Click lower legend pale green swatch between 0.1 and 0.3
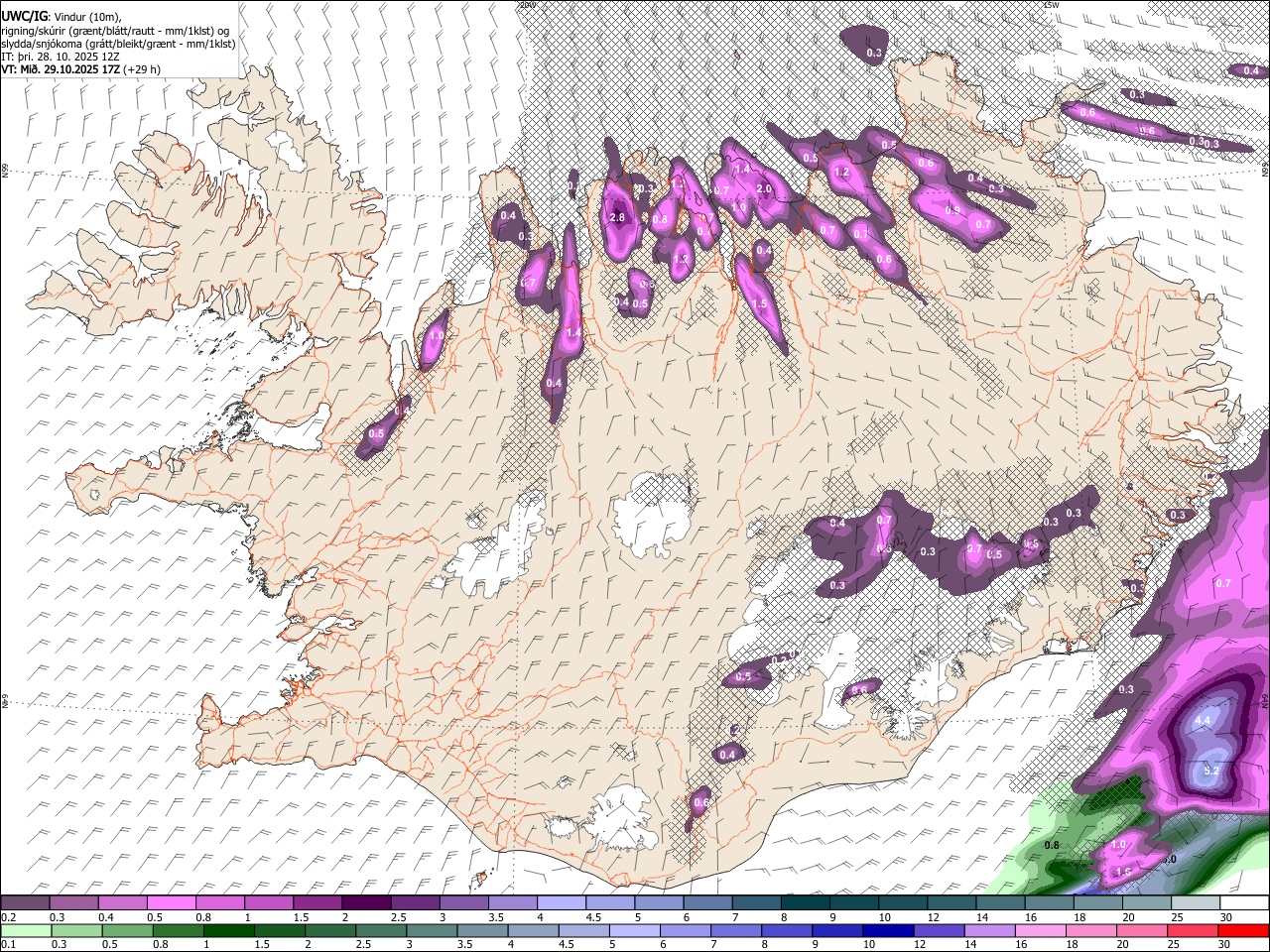 (x=26, y=930)
